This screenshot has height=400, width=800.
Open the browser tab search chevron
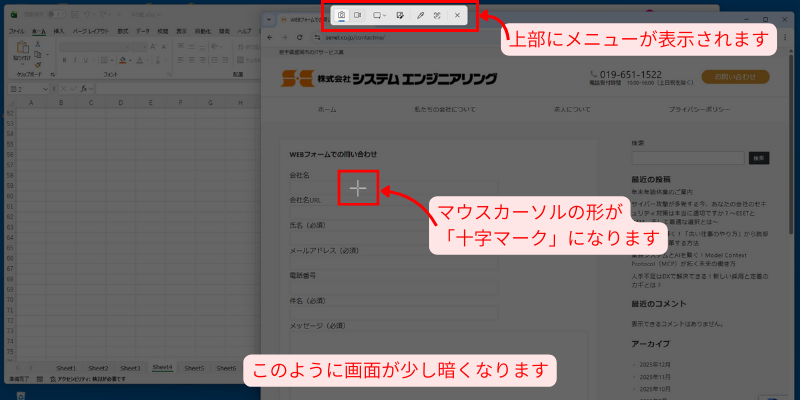pyautogui.click(x=269, y=19)
